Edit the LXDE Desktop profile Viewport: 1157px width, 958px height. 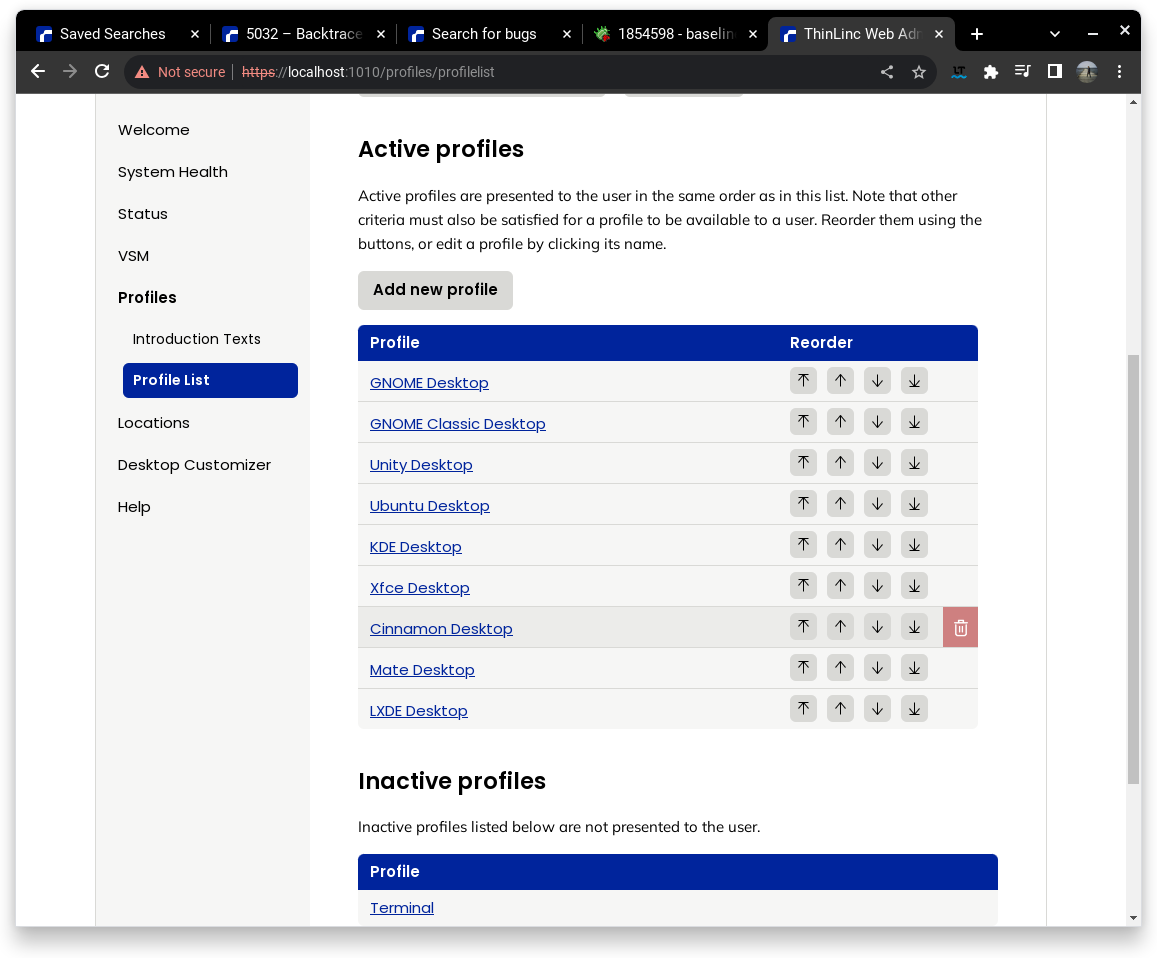click(418, 711)
